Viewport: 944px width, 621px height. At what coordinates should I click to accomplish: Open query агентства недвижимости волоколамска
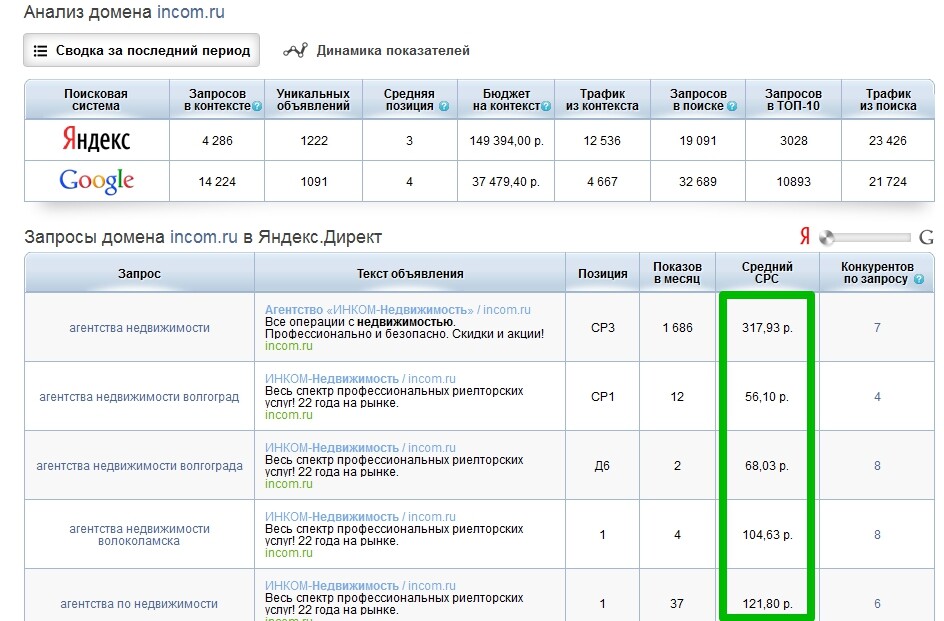[140, 535]
